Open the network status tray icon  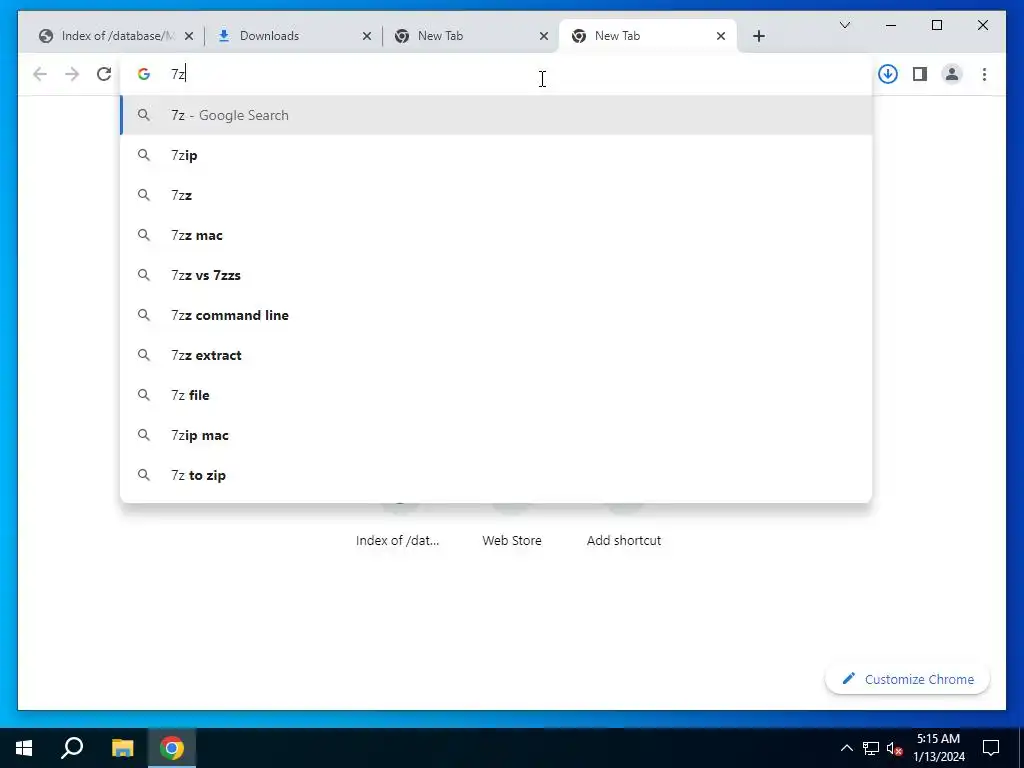(871, 748)
